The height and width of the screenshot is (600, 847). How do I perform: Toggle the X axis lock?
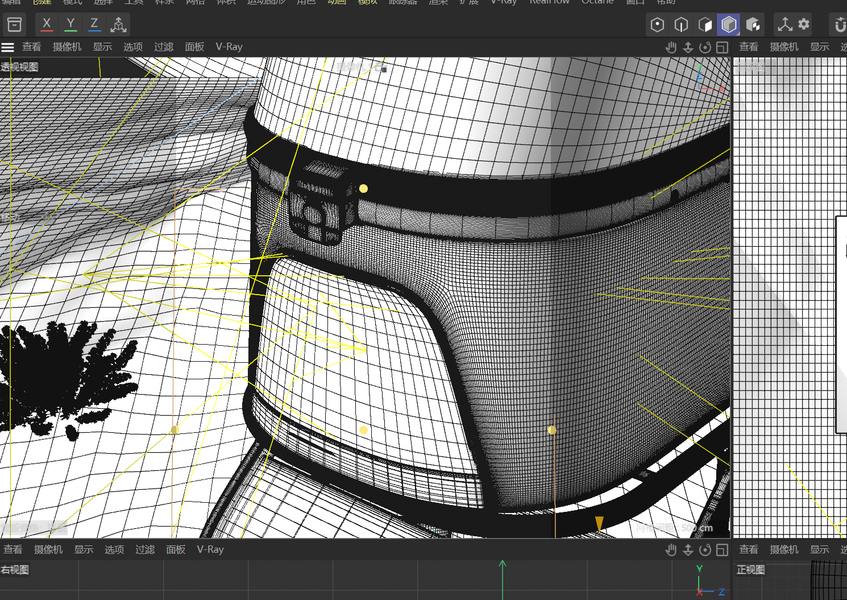pyautogui.click(x=46, y=24)
